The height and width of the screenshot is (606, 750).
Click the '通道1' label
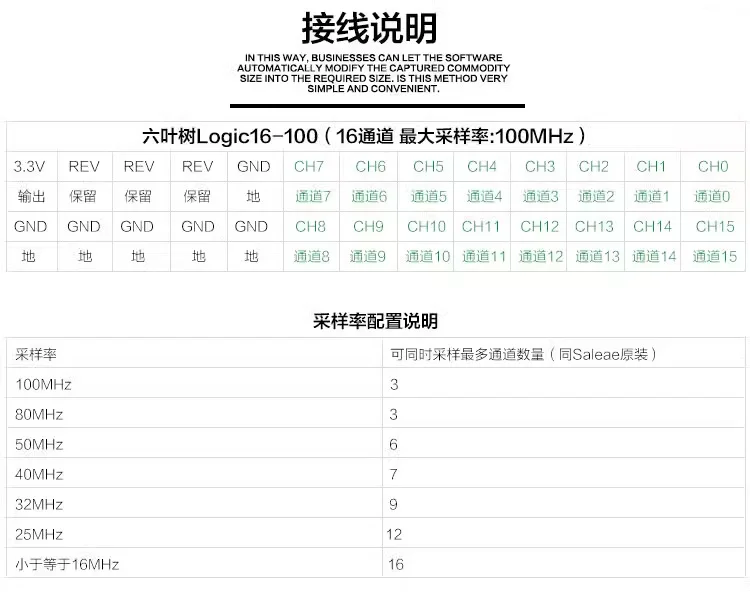point(651,196)
